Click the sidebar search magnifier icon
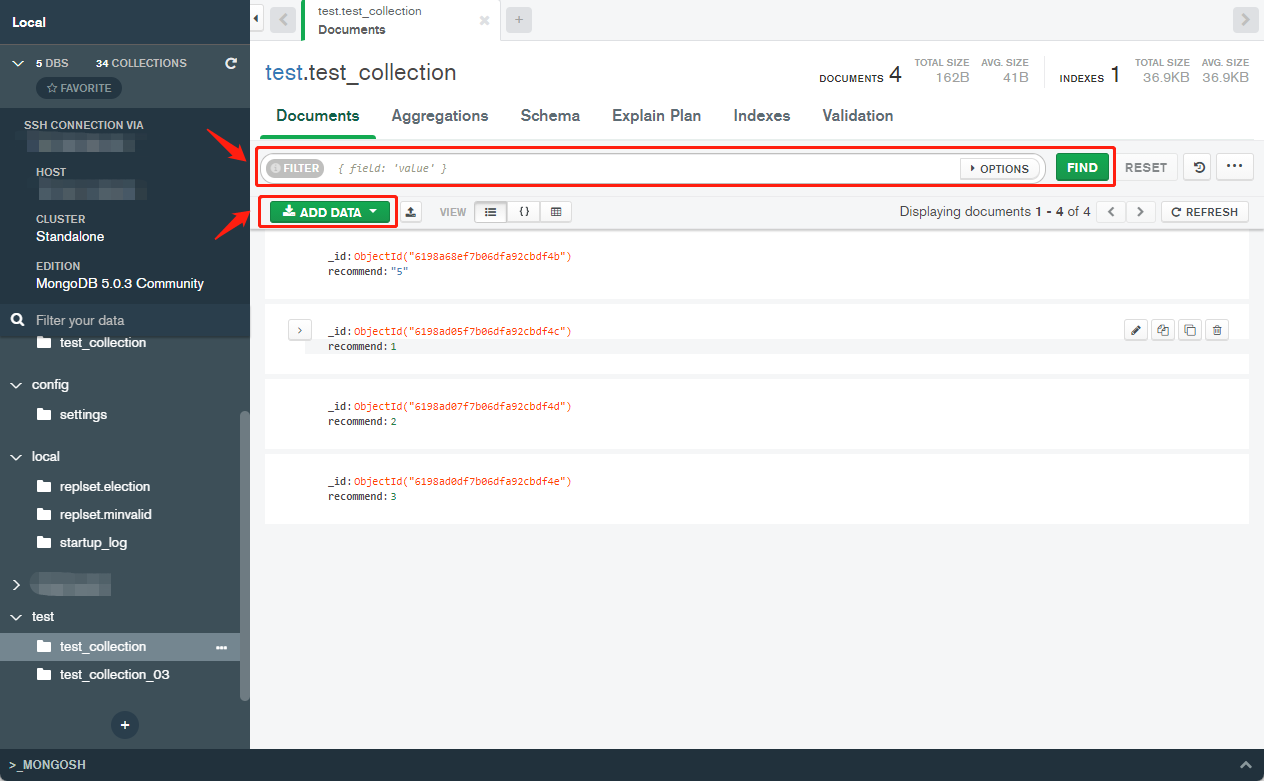 [x=17, y=320]
